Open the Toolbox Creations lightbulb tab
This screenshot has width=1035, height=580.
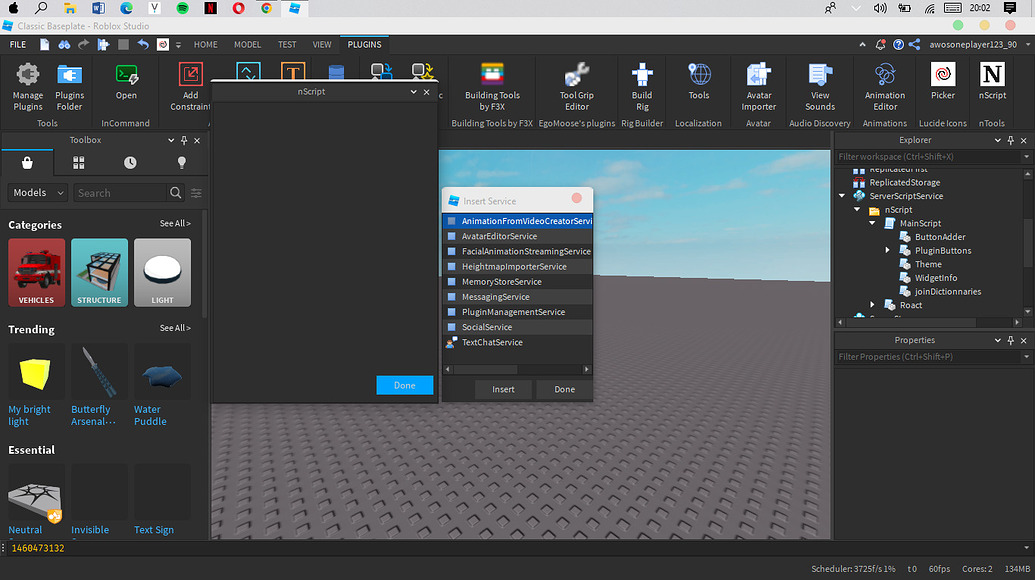click(x=182, y=162)
